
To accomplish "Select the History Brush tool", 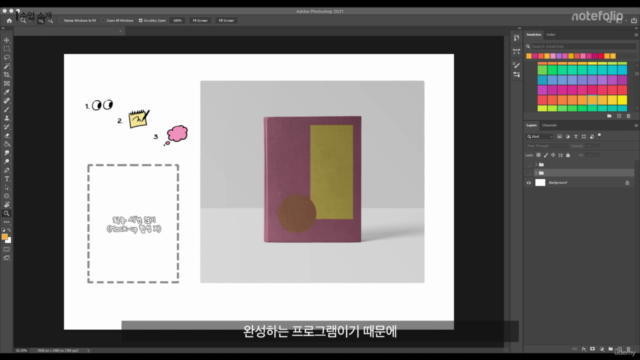I will (x=7, y=127).
